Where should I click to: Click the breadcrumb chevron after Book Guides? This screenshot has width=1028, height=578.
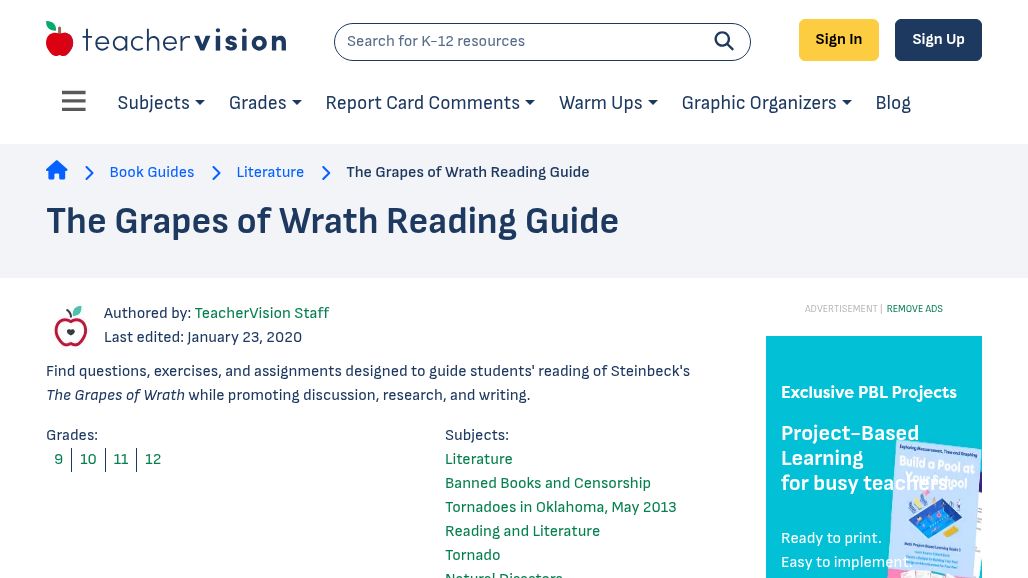click(216, 172)
